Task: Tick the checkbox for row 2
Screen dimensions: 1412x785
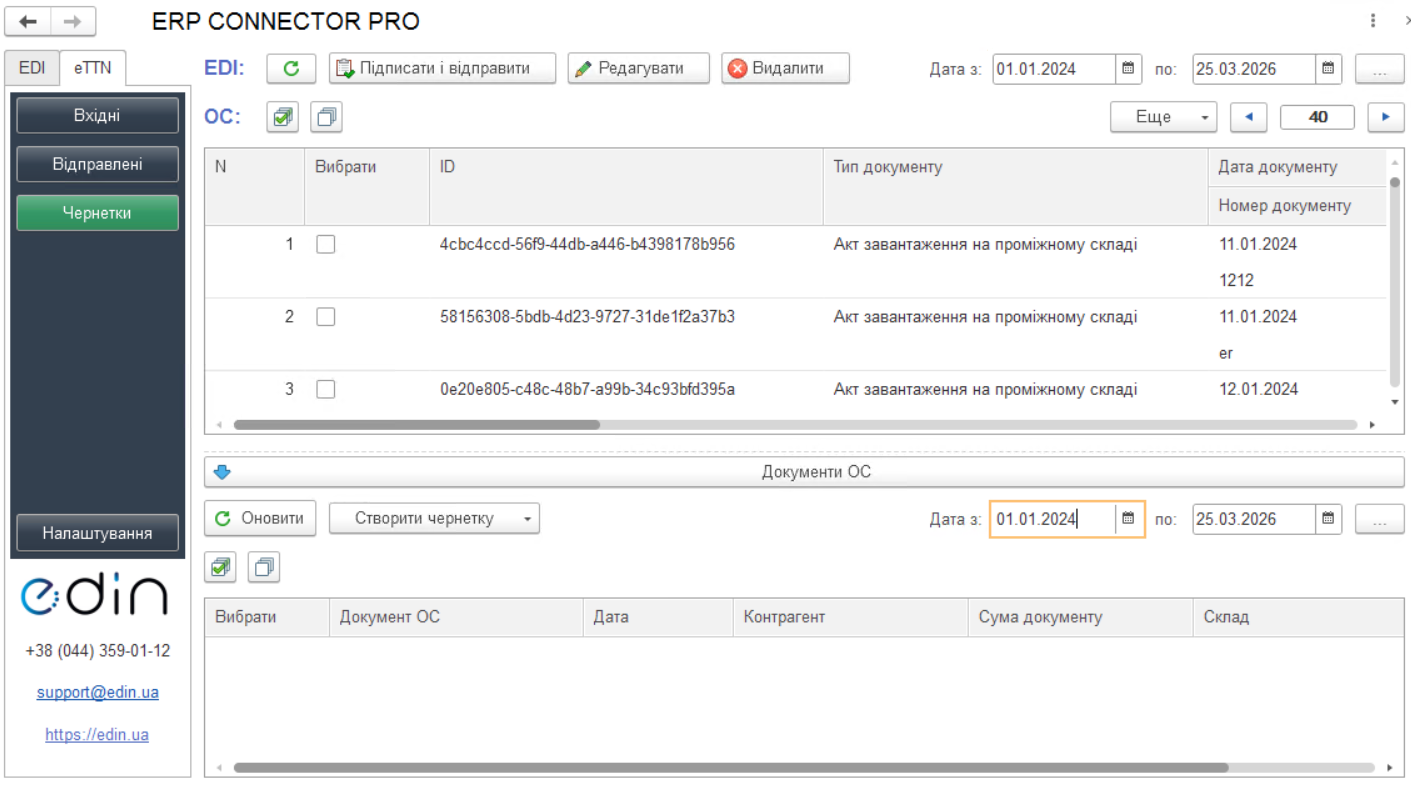Action: pos(326,317)
